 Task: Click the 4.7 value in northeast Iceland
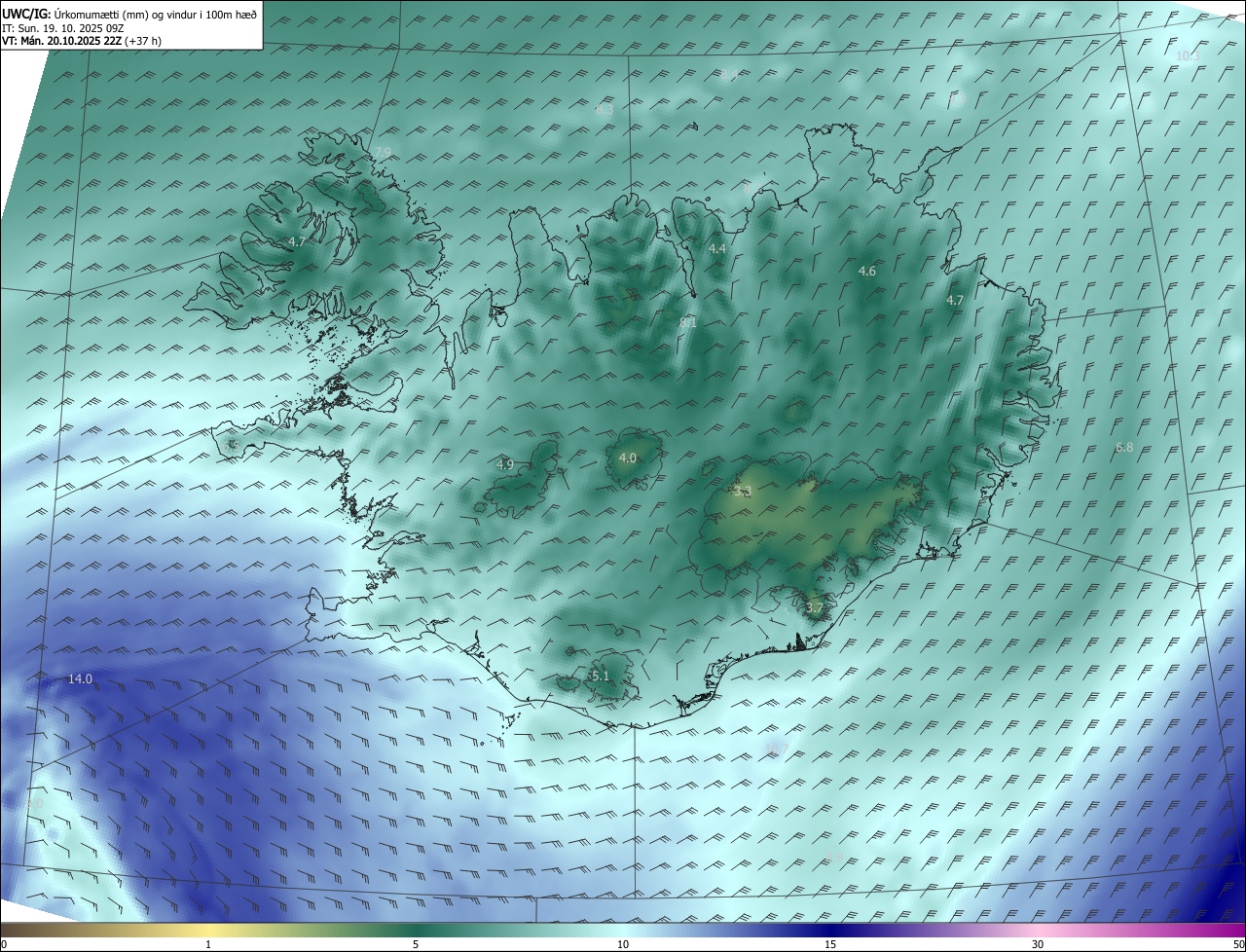point(955,301)
